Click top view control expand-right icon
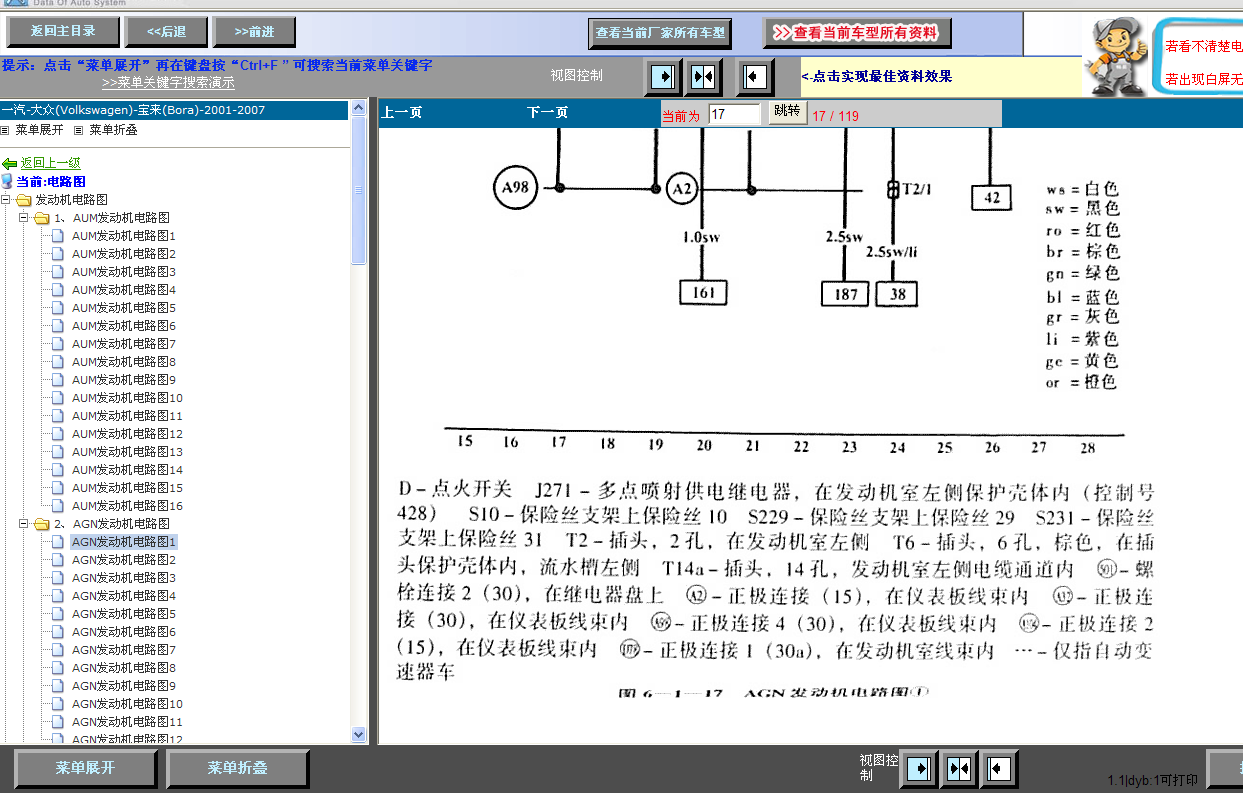This screenshot has width=1243, height=793. tap(663, 76)
